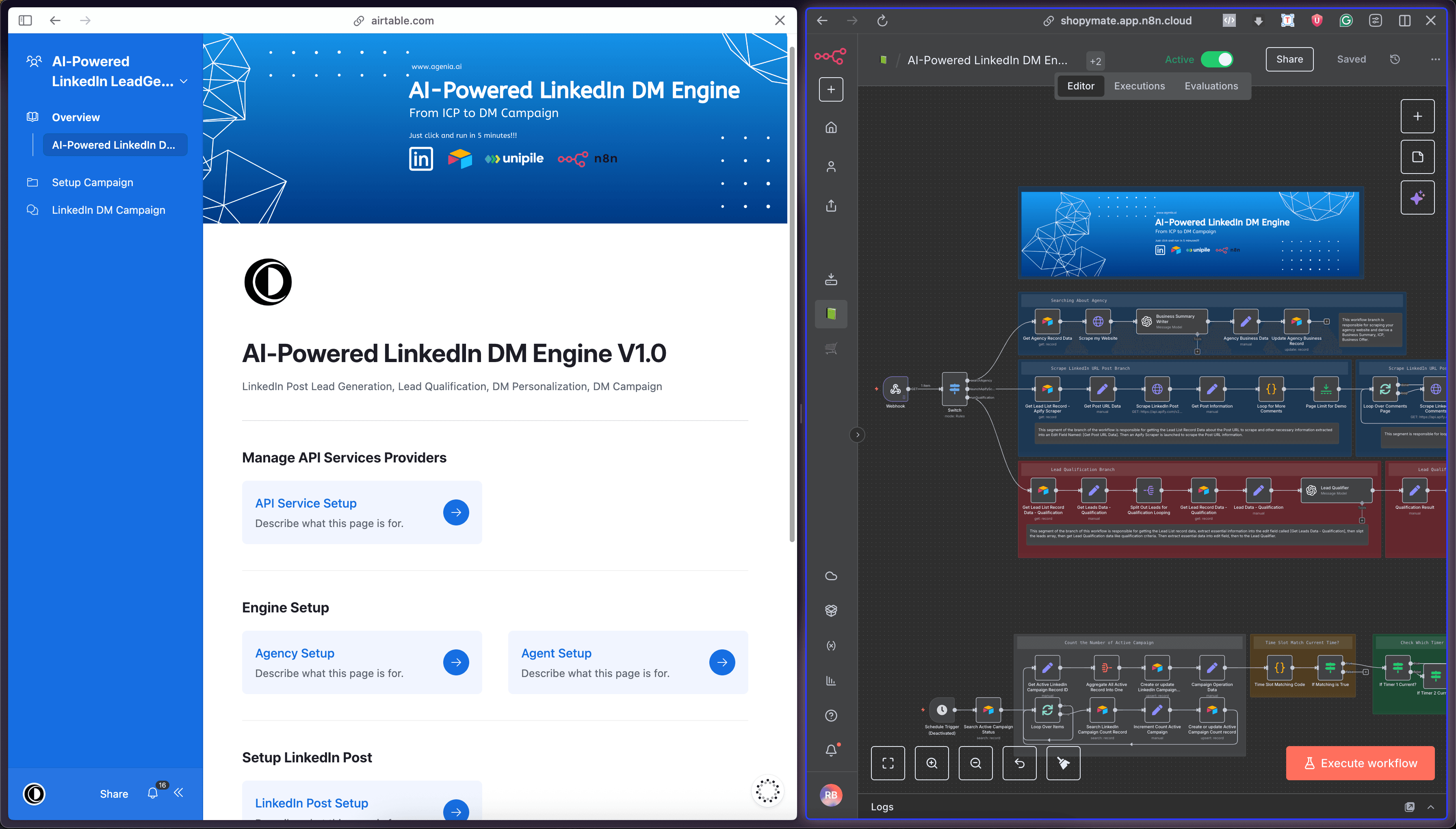This screenshot has height=829, width=1456.
Task: Expand the AI-Powered LinkedIn LeadGe... app dropdown
Action: [184, 81]
